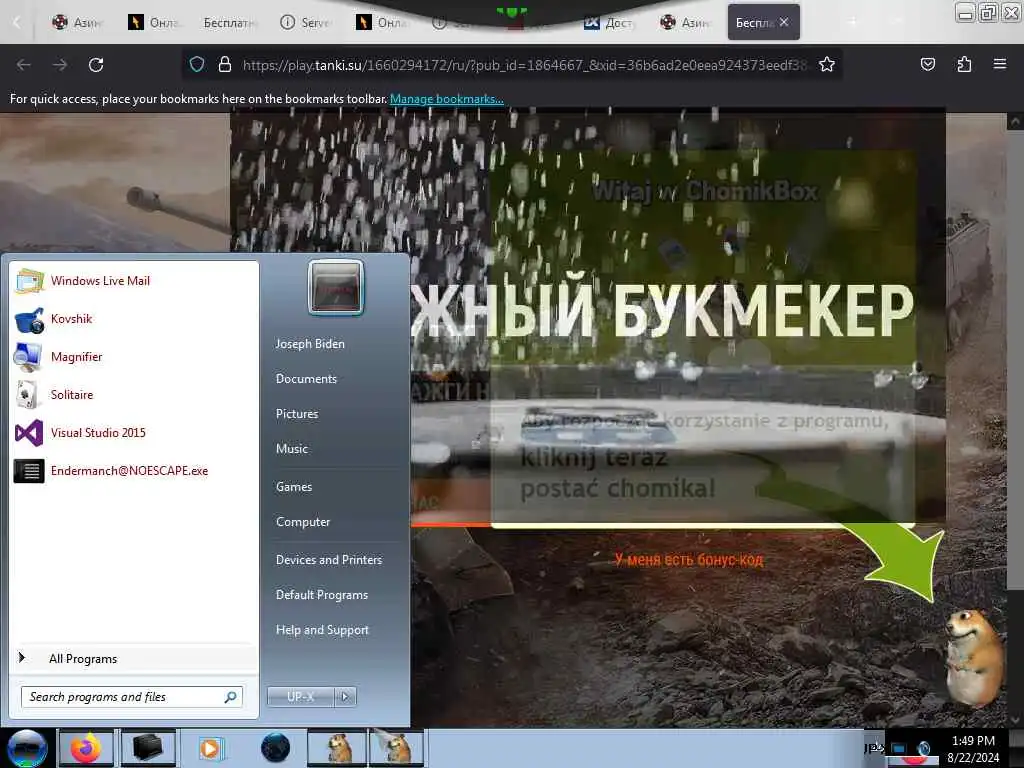This screenshot has height=768, width=1024.
Task: Click the user account picture
Action: click(336, 287)
